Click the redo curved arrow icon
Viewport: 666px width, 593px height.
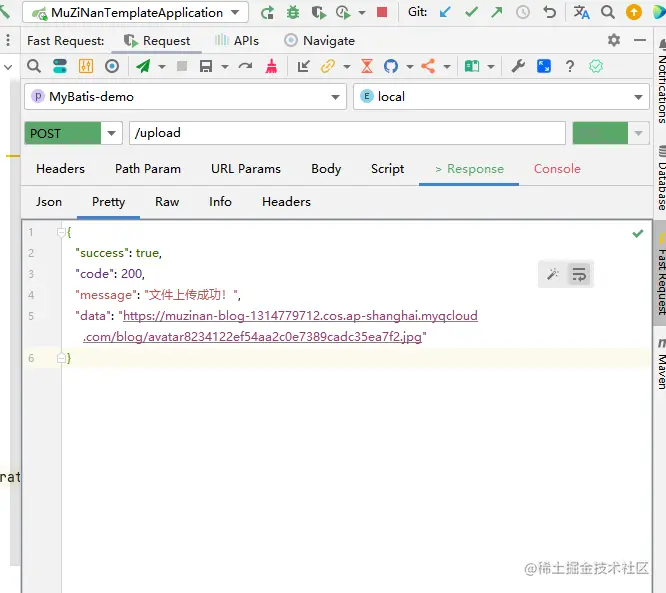246,66
